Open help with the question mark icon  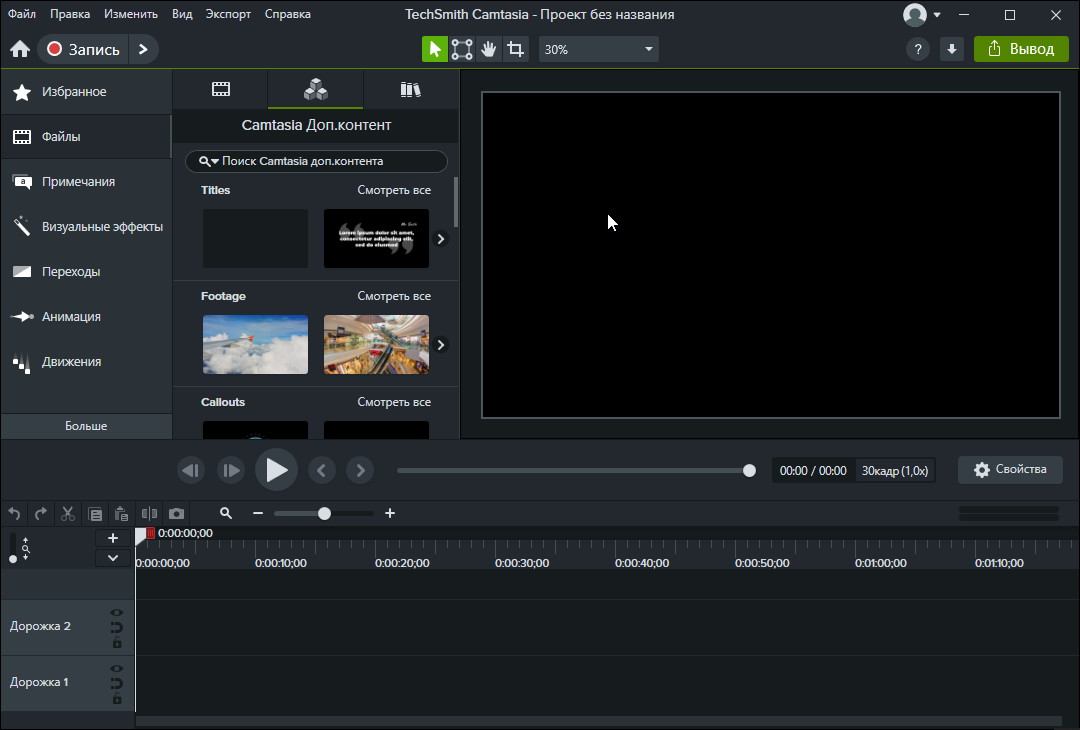click(x=917, y=49)
